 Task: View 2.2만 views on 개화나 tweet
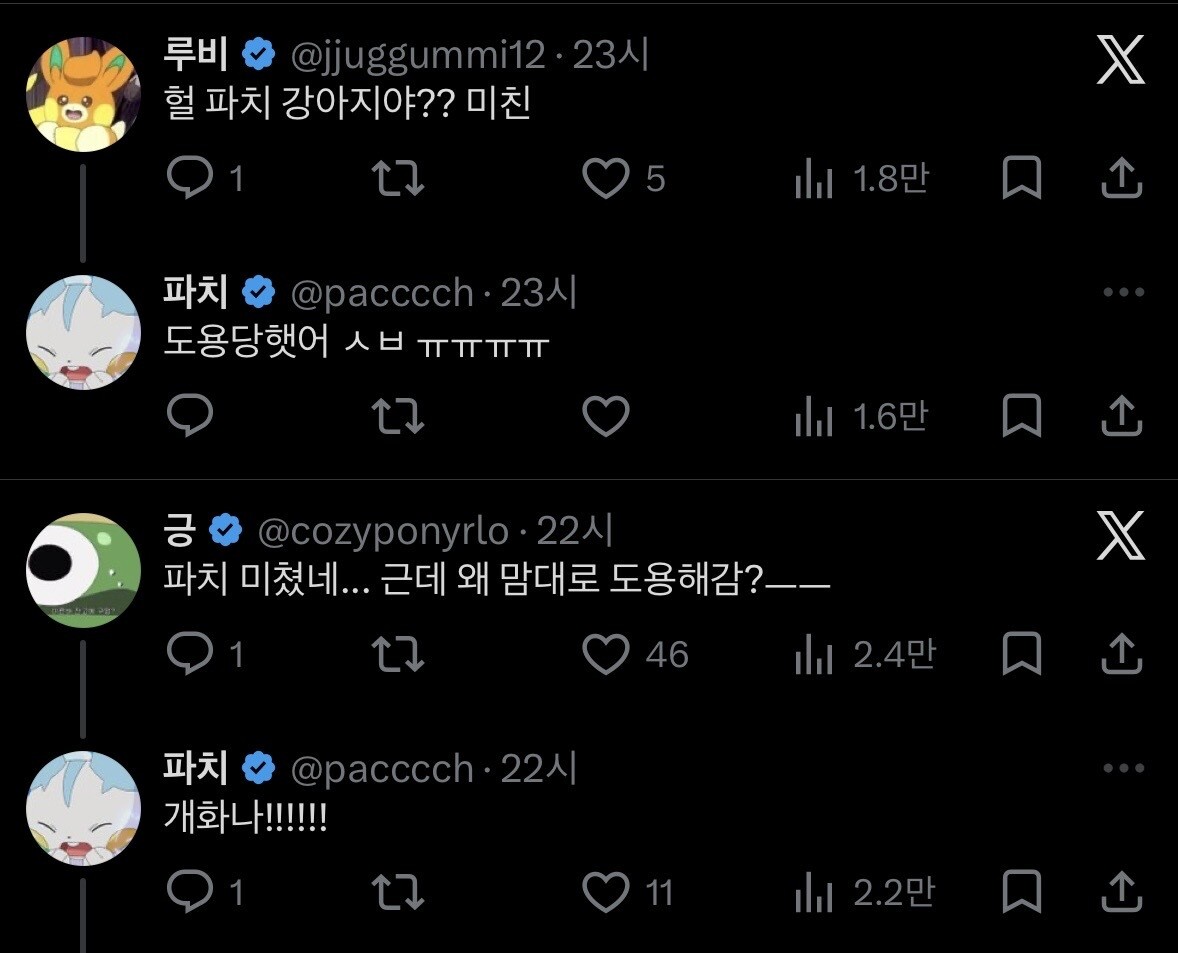(x=864, y=892)
